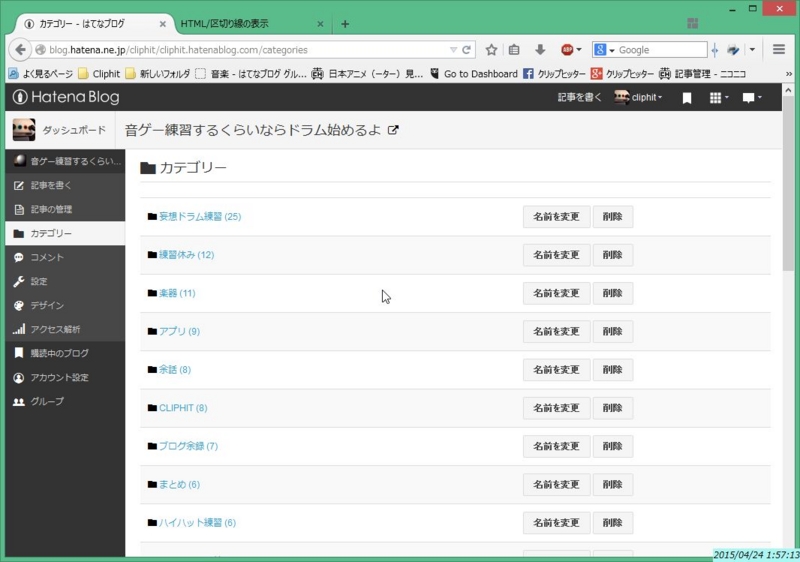Open the 練習休み (12) category

coord(186,254)
